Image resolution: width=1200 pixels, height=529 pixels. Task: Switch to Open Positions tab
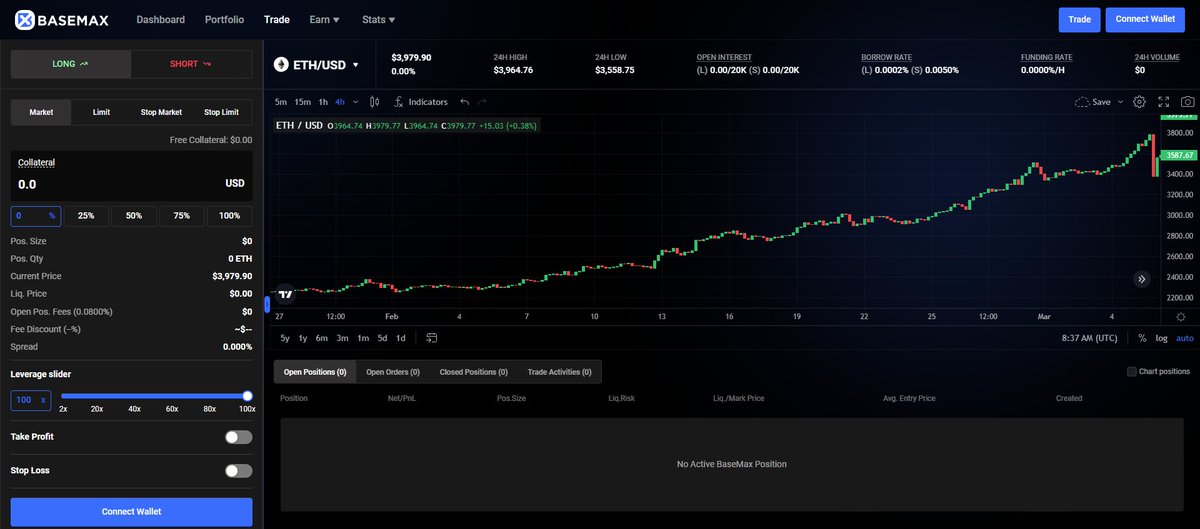click(x=315, y=372)
